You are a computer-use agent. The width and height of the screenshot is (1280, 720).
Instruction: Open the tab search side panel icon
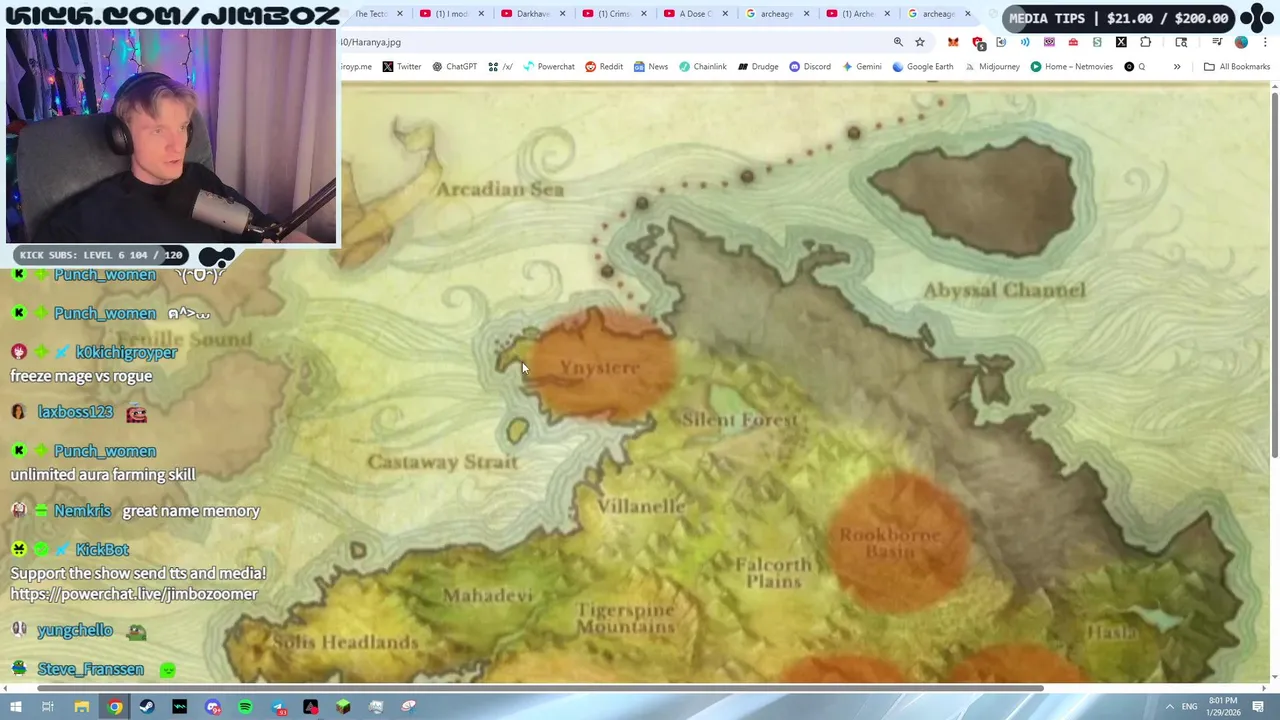tap(1181, 42)
